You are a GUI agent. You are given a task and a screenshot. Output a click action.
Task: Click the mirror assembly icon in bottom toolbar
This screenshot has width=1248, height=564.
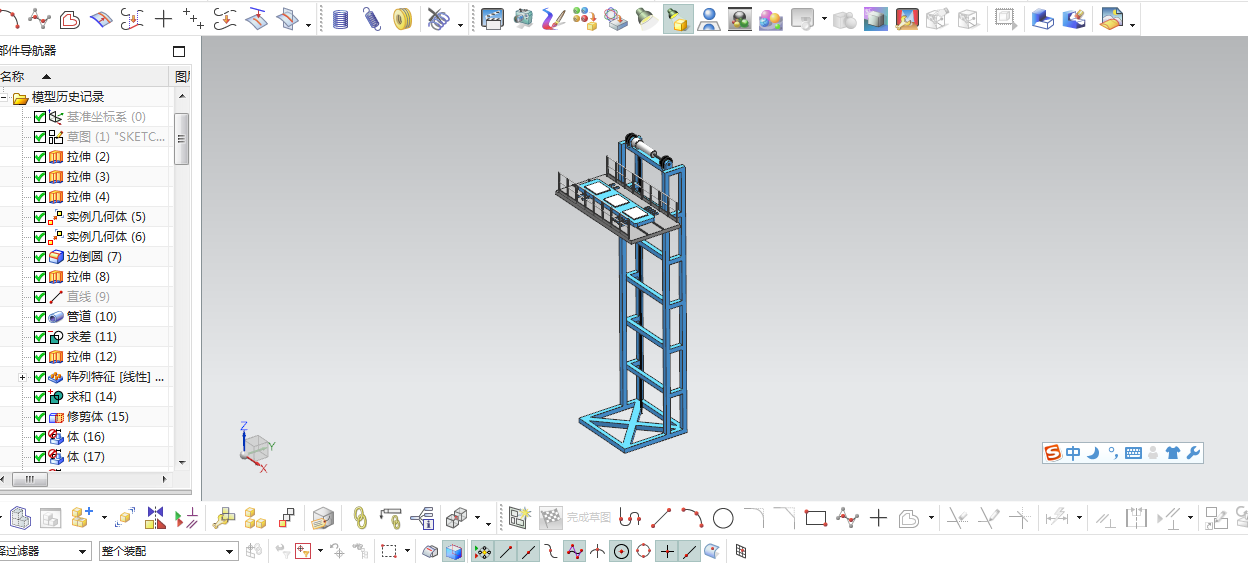click(156, 518)
